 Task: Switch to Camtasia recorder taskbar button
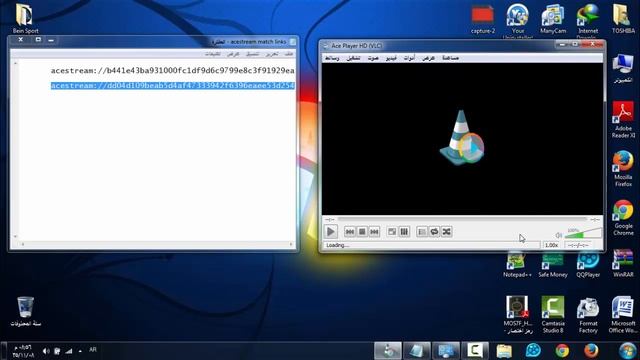click(x=475, y=351)
